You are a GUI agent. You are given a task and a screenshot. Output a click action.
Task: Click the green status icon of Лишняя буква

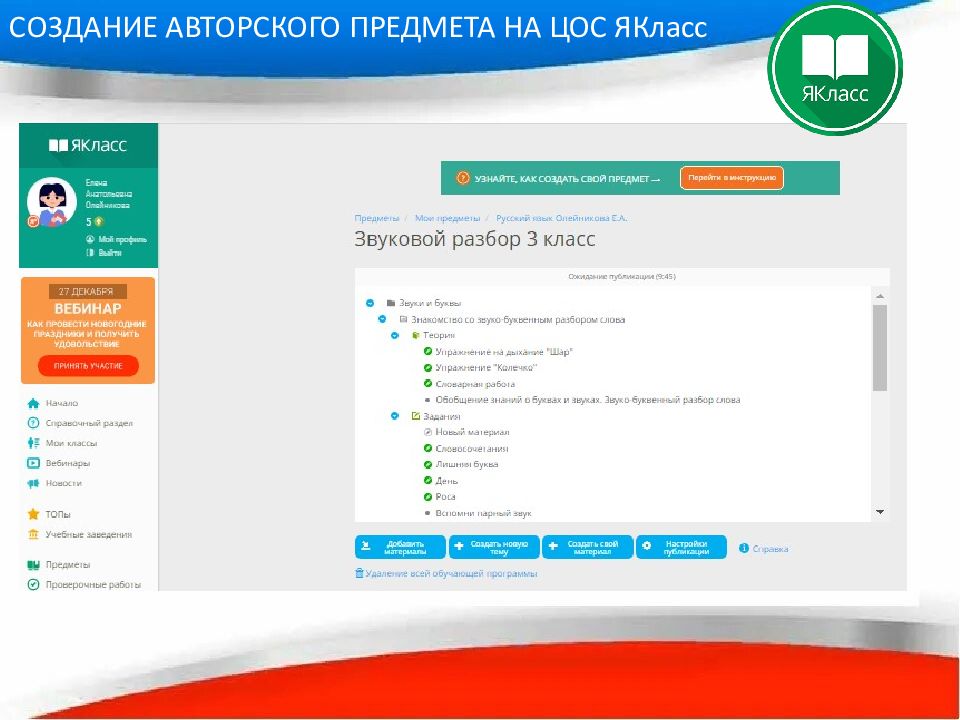click(x=428, y=465)
